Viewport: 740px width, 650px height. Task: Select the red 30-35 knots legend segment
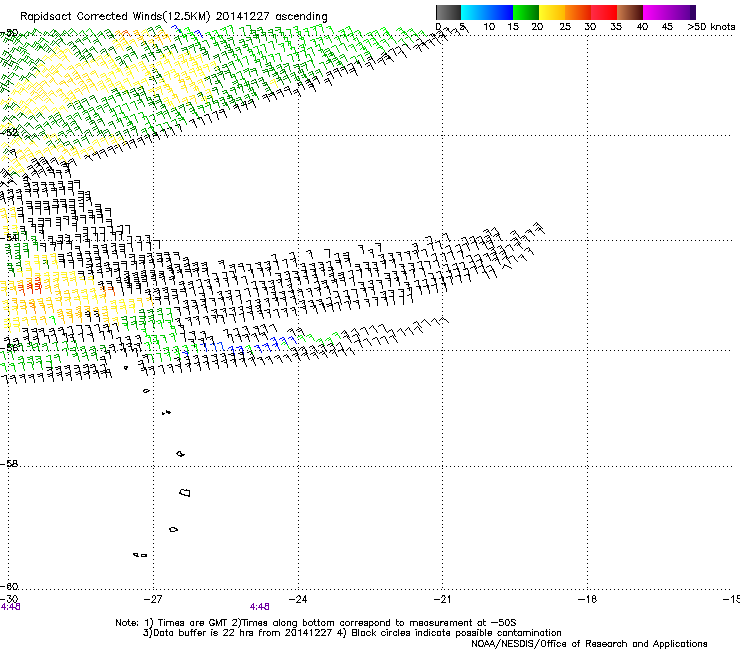(x=604, y=12)
